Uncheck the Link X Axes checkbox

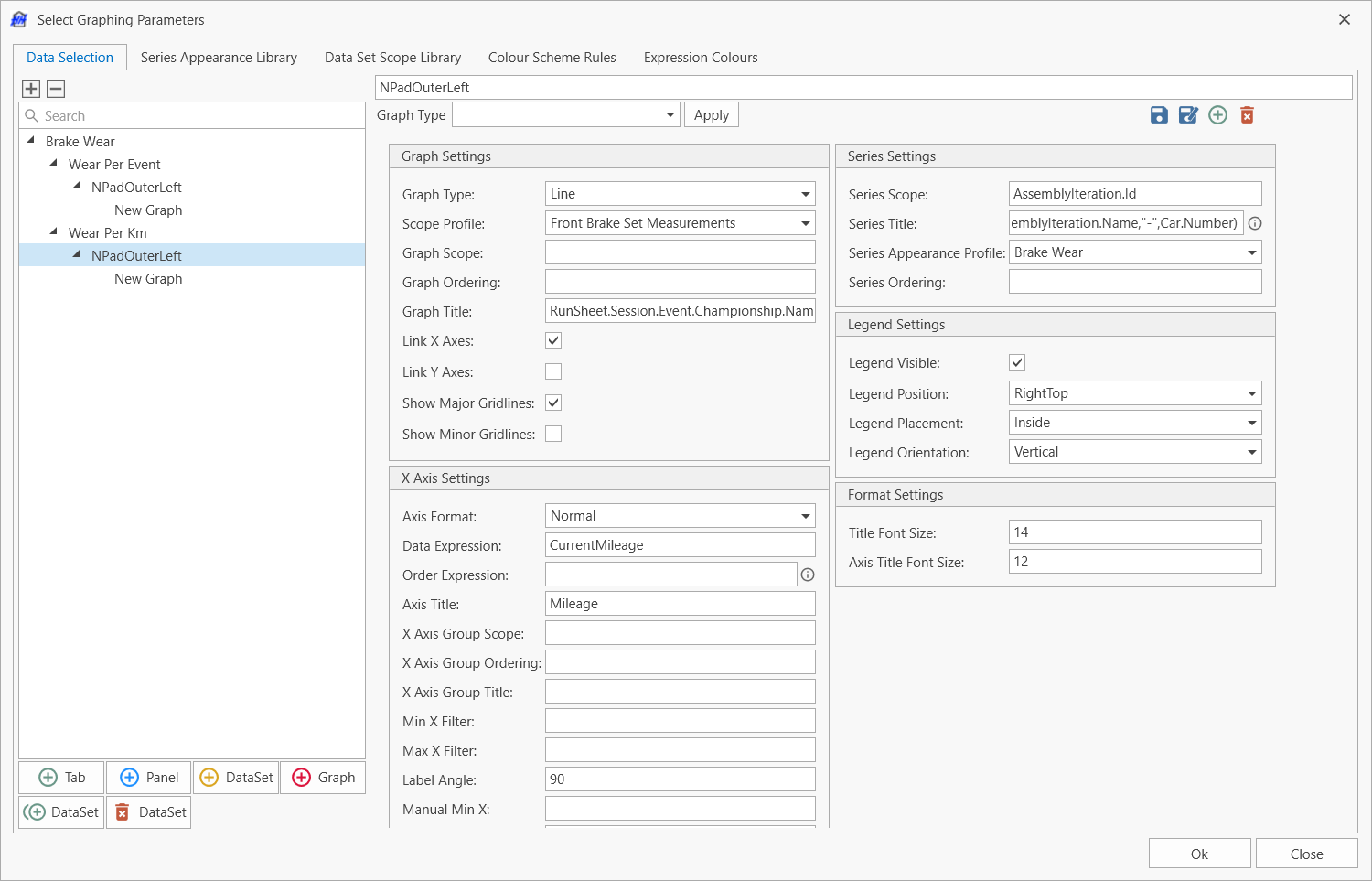point(553,340)
